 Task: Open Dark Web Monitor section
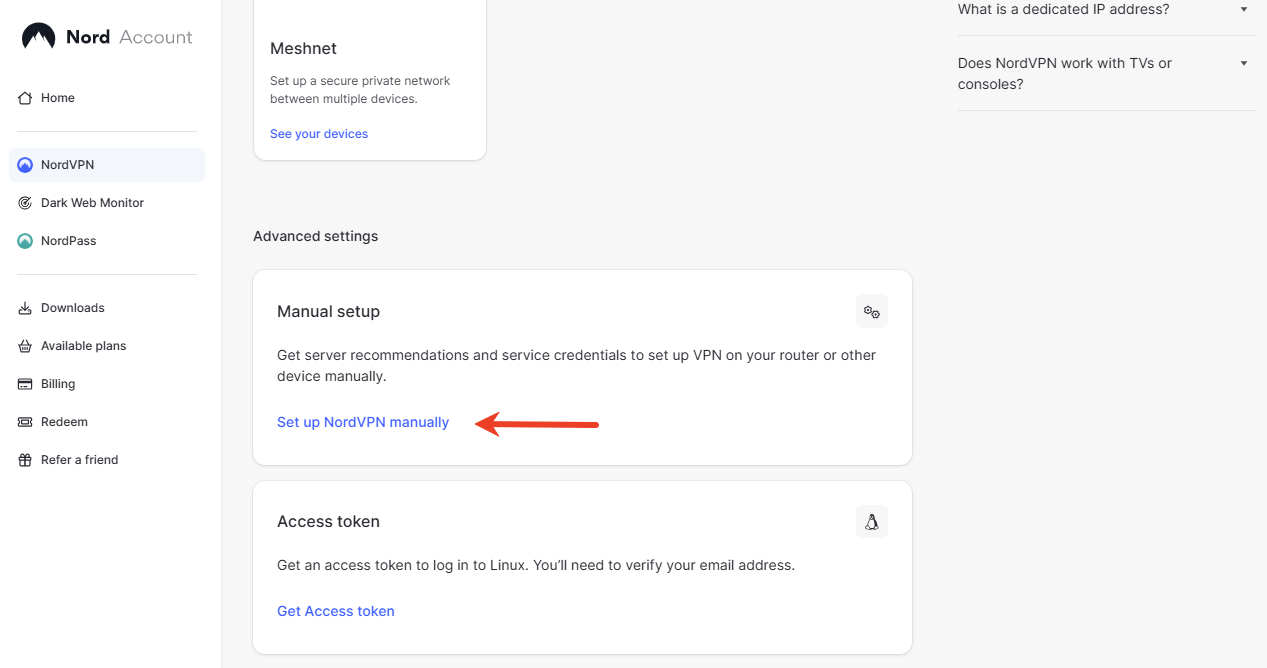(x=107, y=203)
